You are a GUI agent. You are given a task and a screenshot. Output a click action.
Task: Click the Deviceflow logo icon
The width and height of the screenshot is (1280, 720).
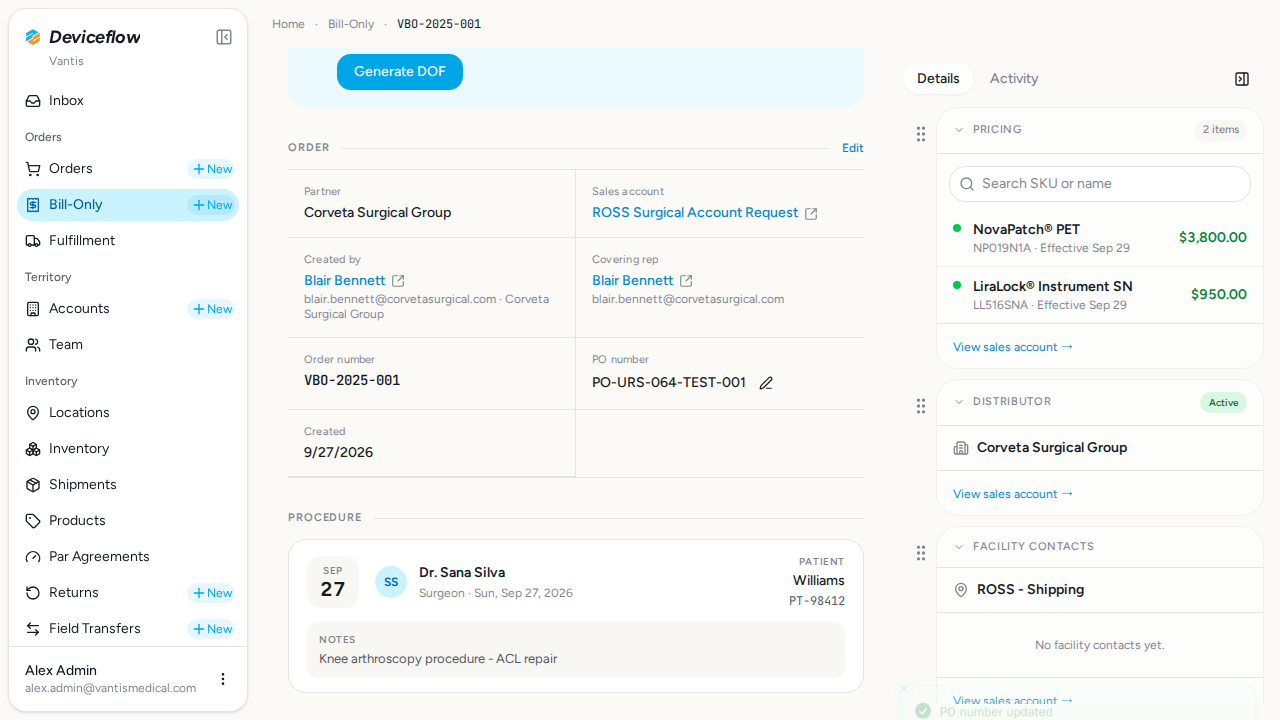pos(33,37)
